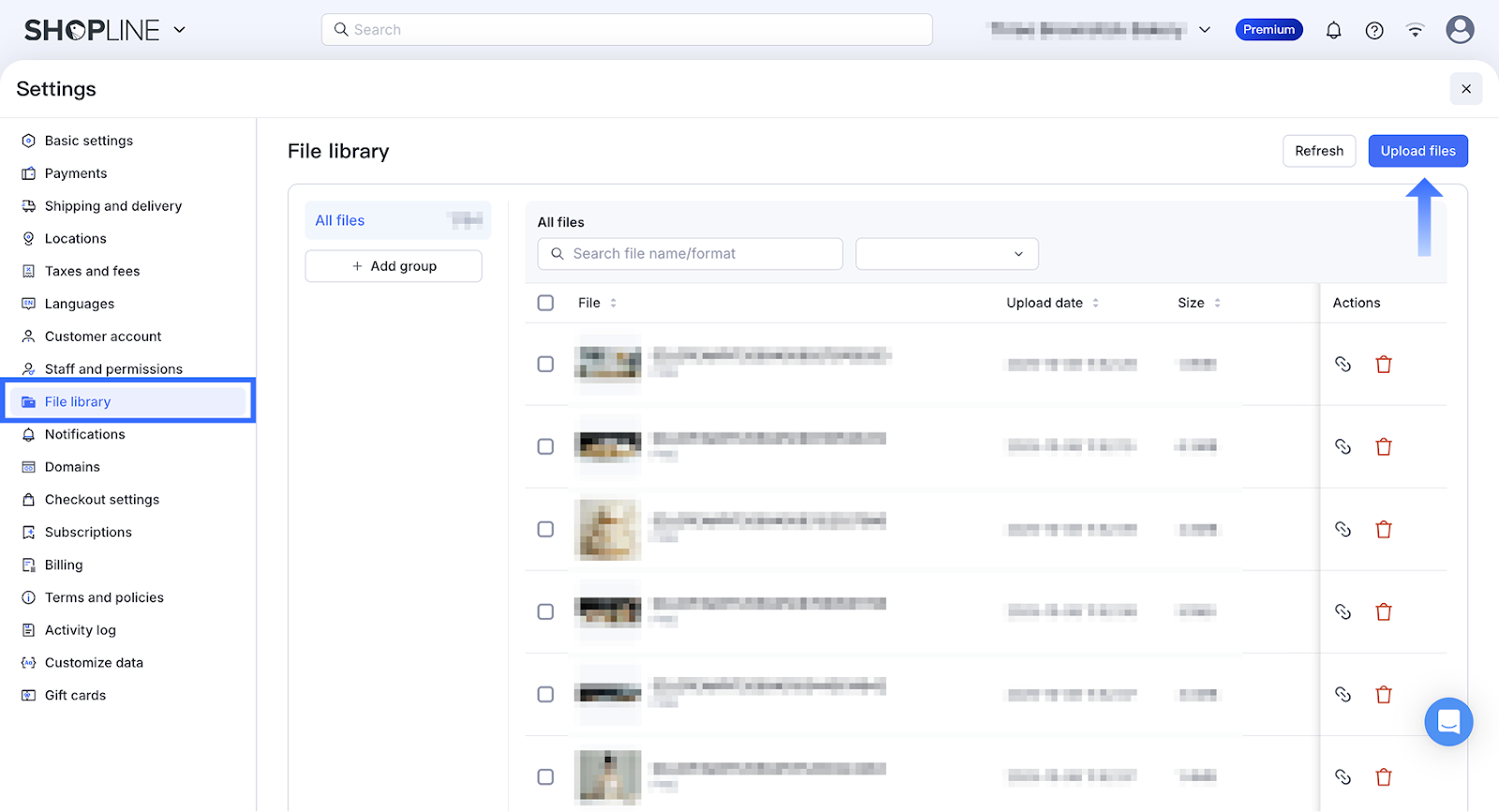
Task: Click the Upload files button
Action: (x=1417, y=151)
